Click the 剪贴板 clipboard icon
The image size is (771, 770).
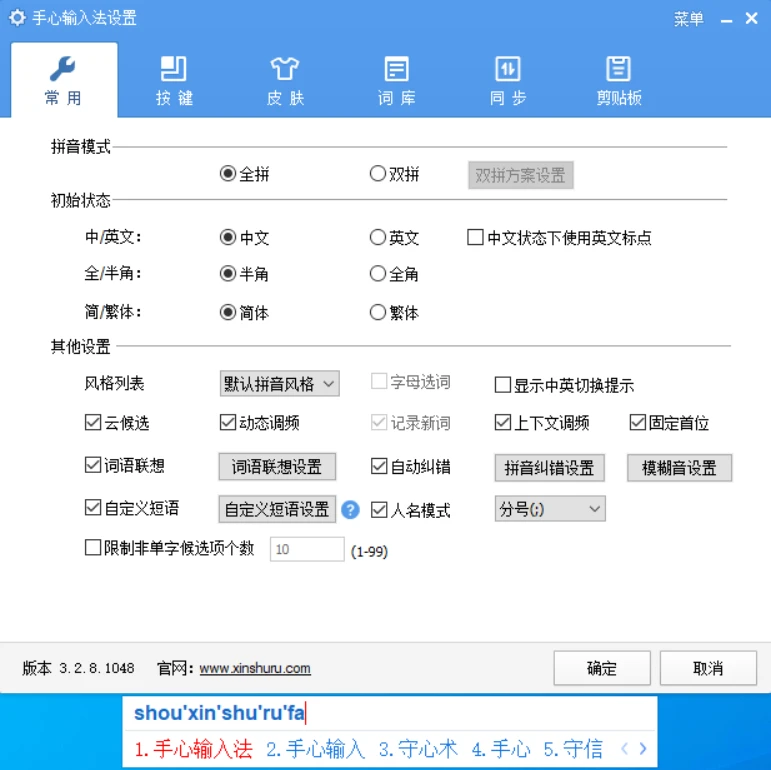[x=619, y=69]
